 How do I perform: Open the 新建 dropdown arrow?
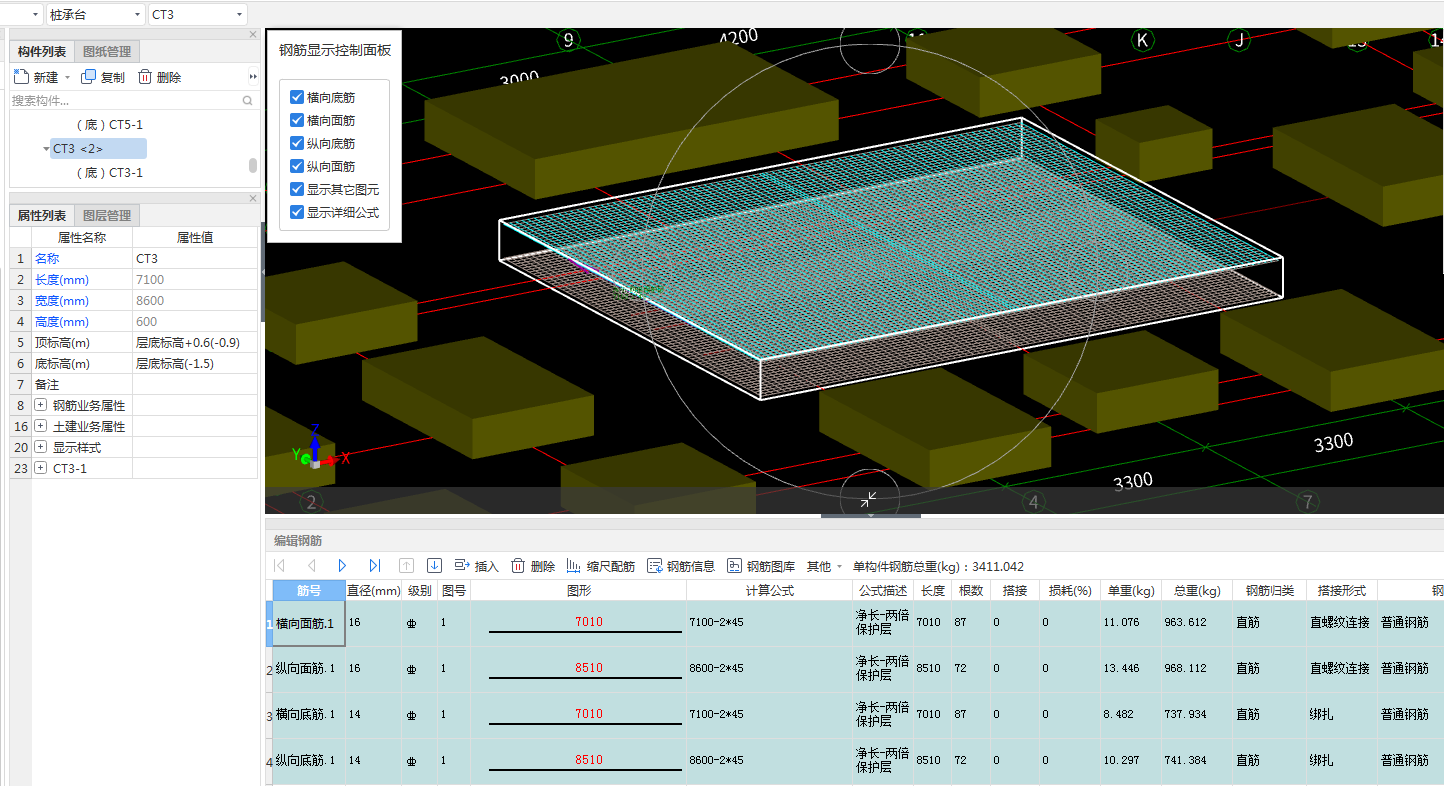pos(67,78)
